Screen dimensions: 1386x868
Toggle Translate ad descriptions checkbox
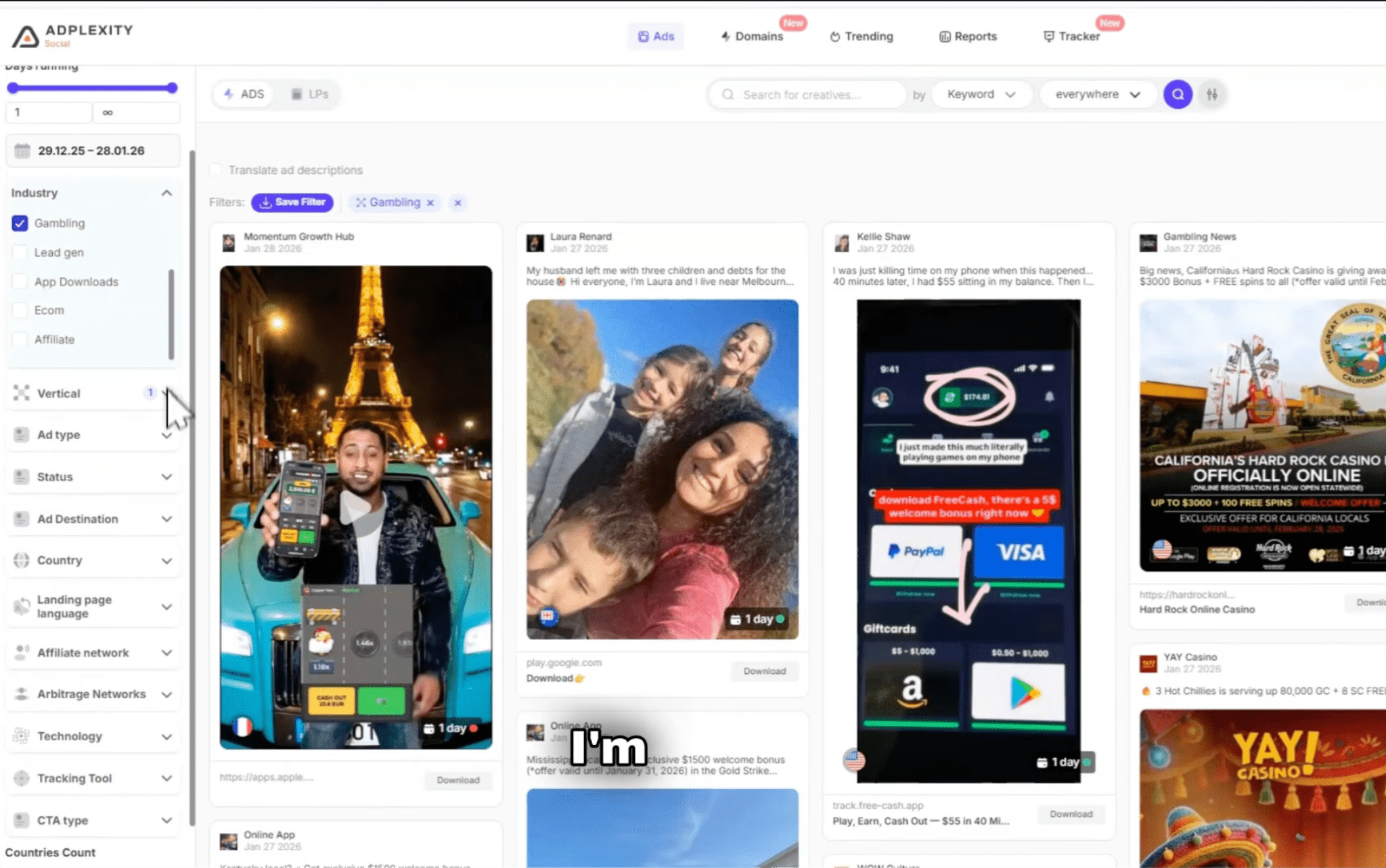coord(215,170)
